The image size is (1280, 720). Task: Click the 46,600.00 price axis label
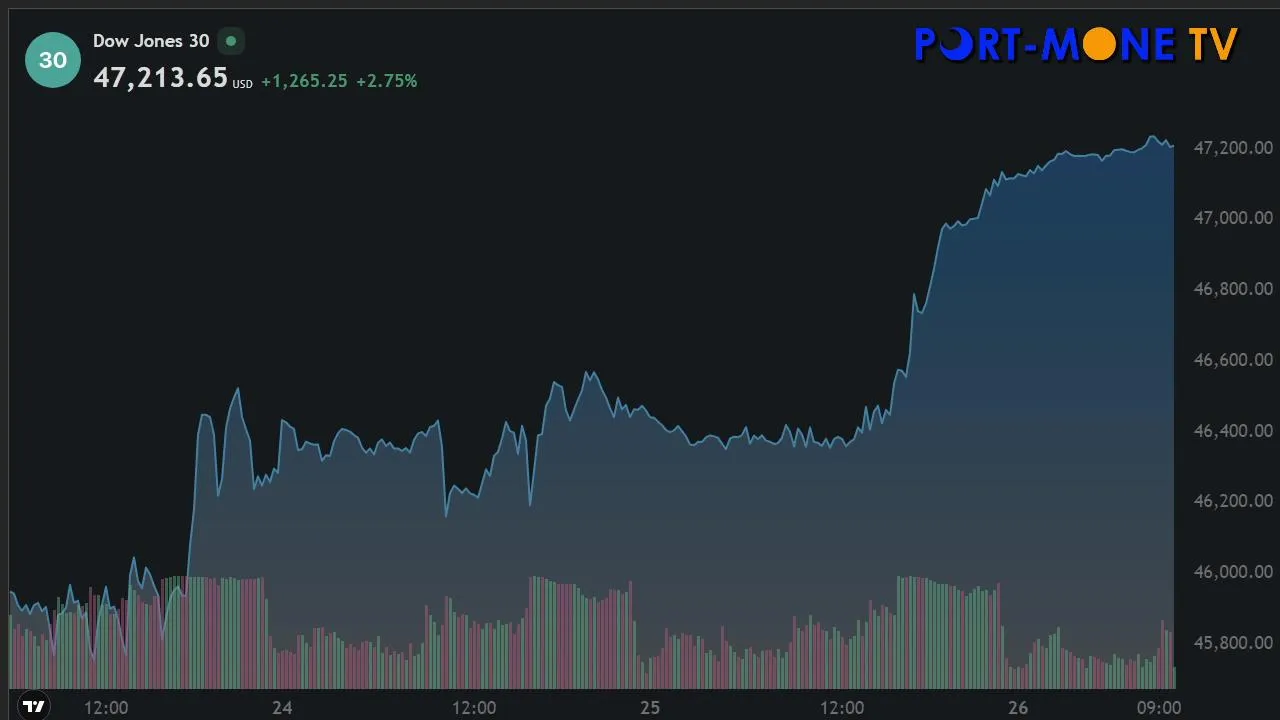pyautogui.click(x=1234, y=360)
